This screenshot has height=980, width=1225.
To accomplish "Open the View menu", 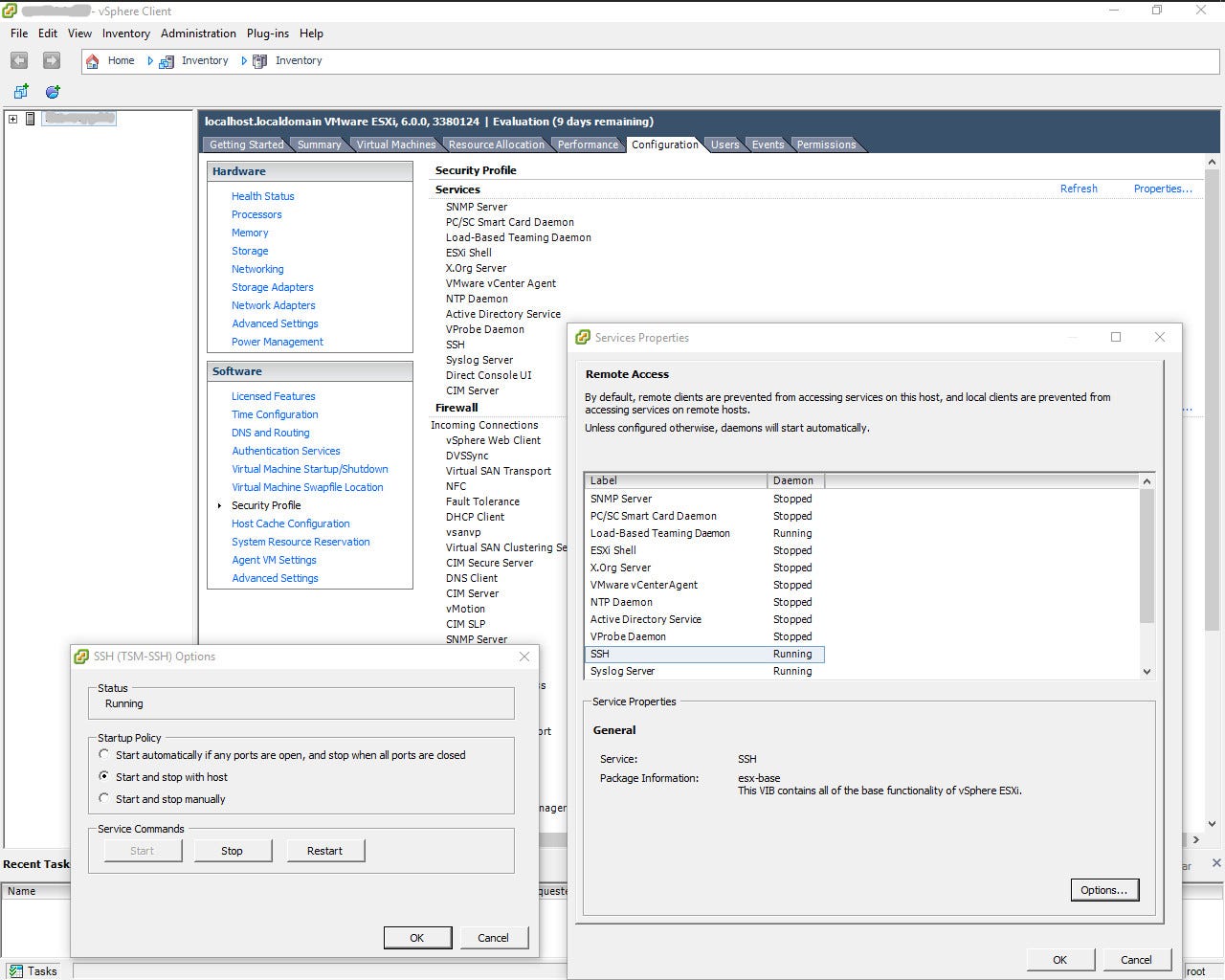I will pos(79,33).
